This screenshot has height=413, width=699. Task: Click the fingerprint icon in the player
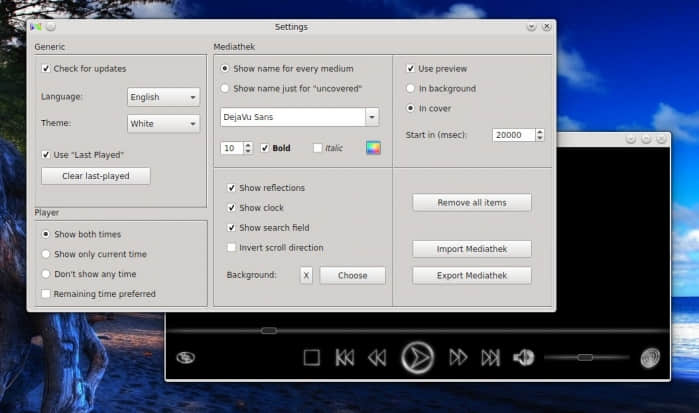650,357
